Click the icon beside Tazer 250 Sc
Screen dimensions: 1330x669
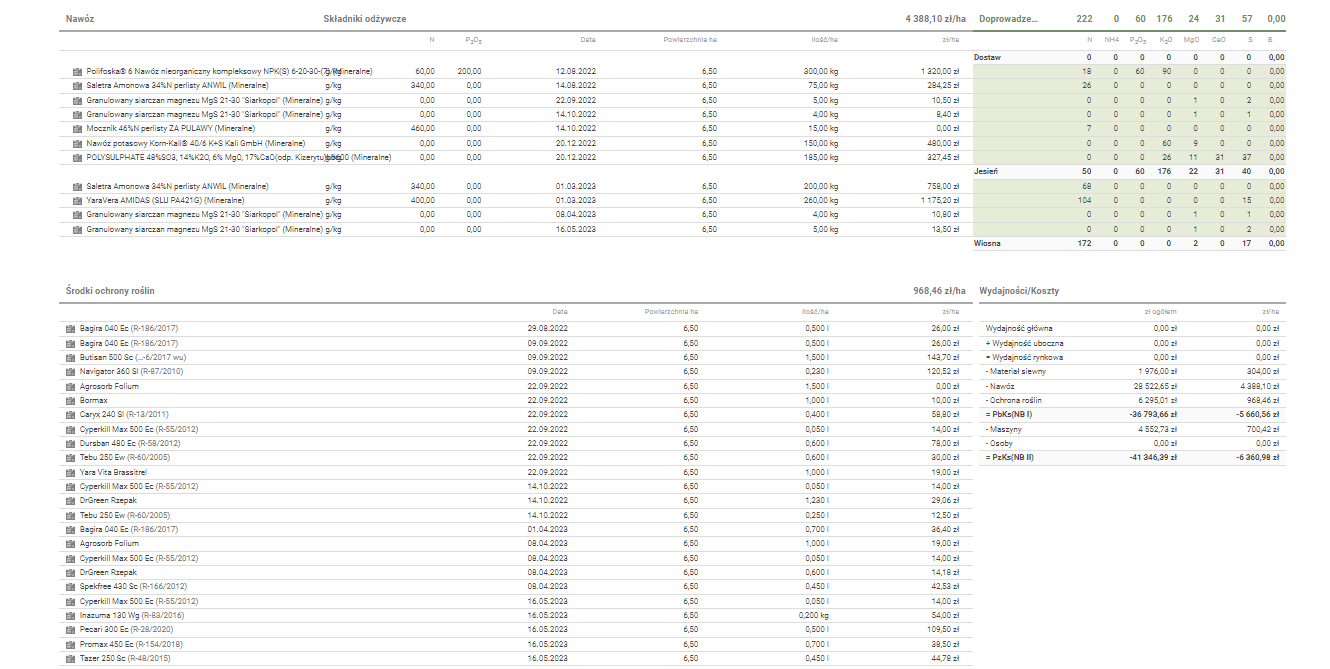point(70,659)
